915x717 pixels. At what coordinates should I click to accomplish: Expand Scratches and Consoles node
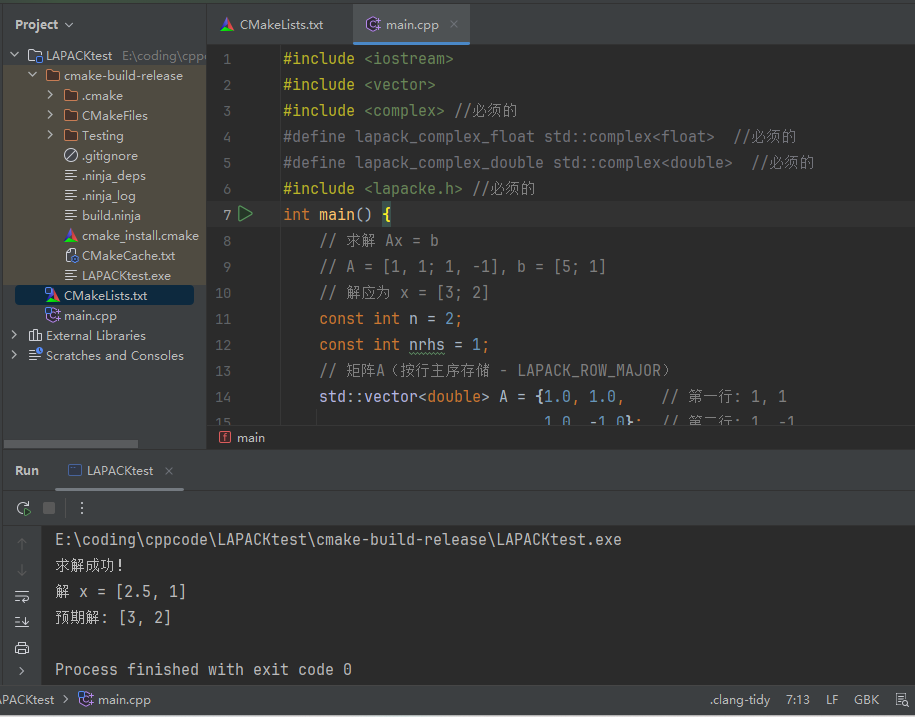15,355
